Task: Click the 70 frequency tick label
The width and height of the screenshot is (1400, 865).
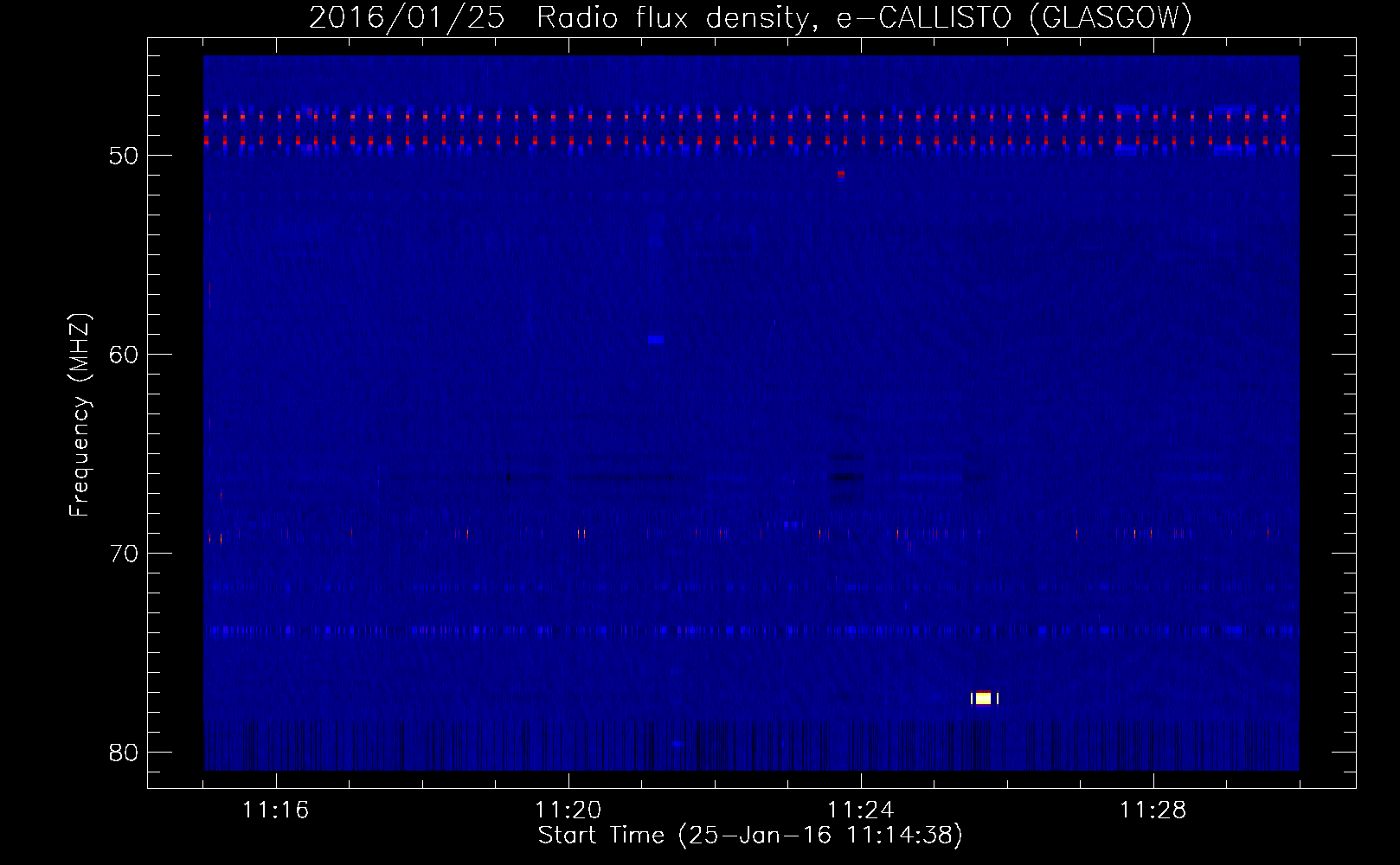Action: [x=124, y=554]
